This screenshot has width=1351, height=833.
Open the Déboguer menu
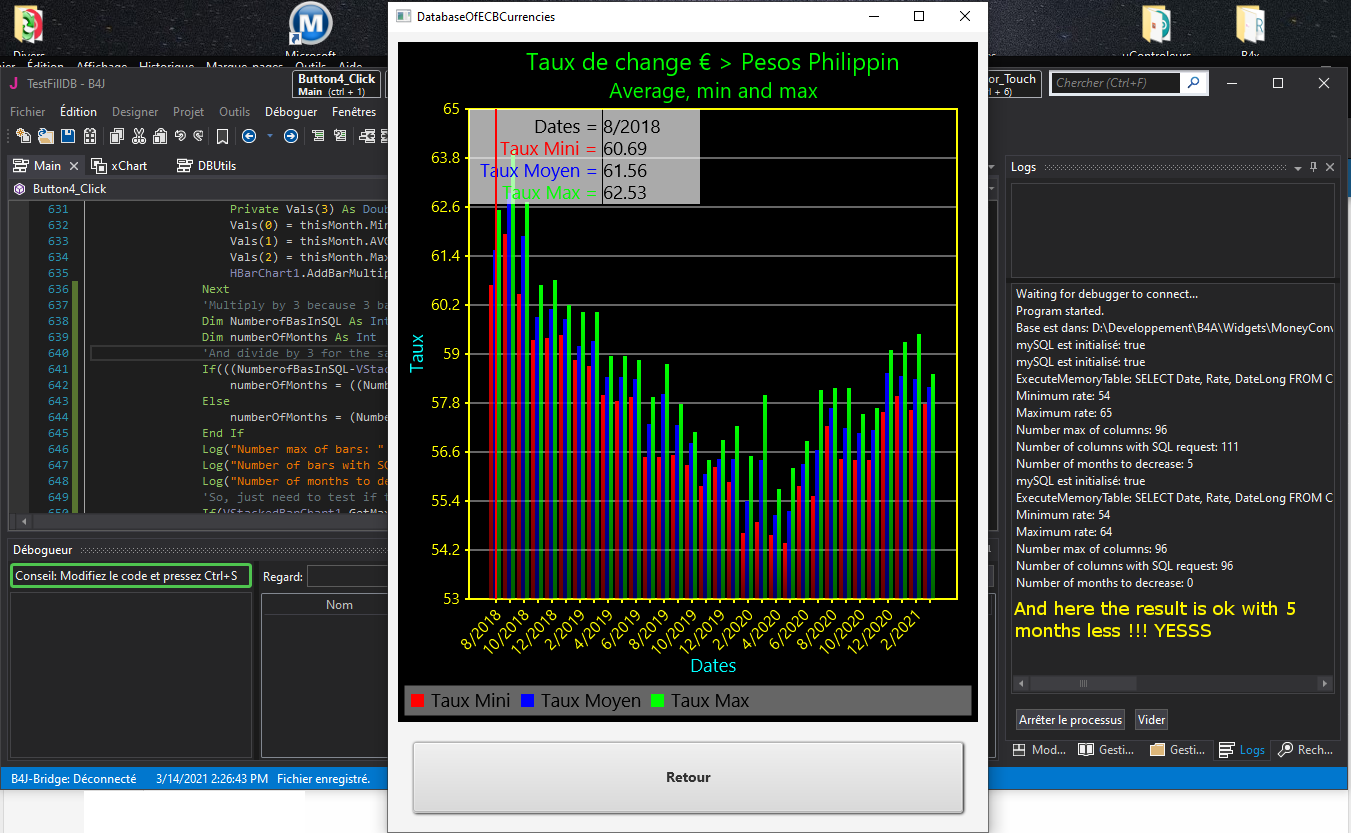291,112
